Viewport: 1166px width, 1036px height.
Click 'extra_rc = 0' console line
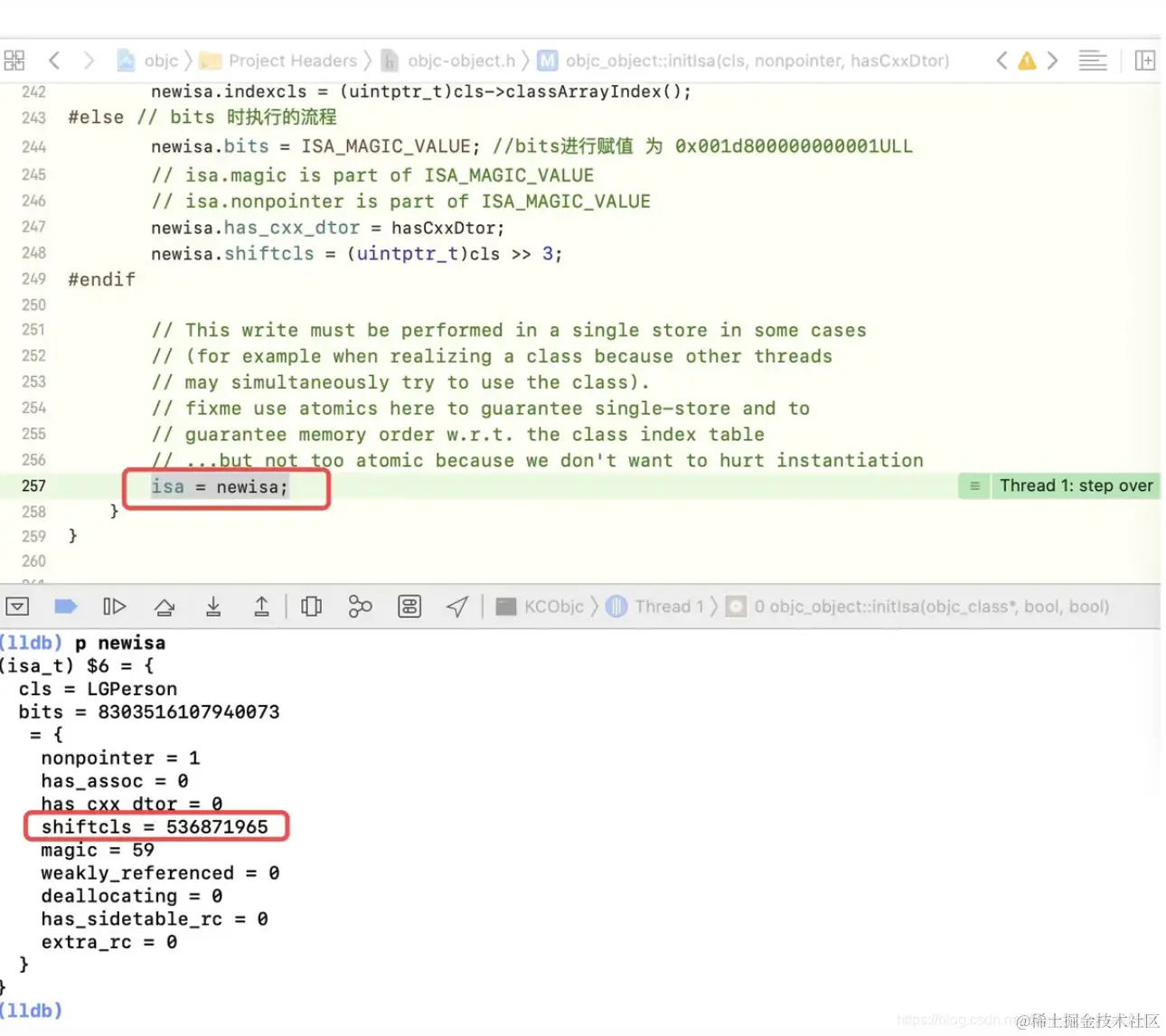109,942
